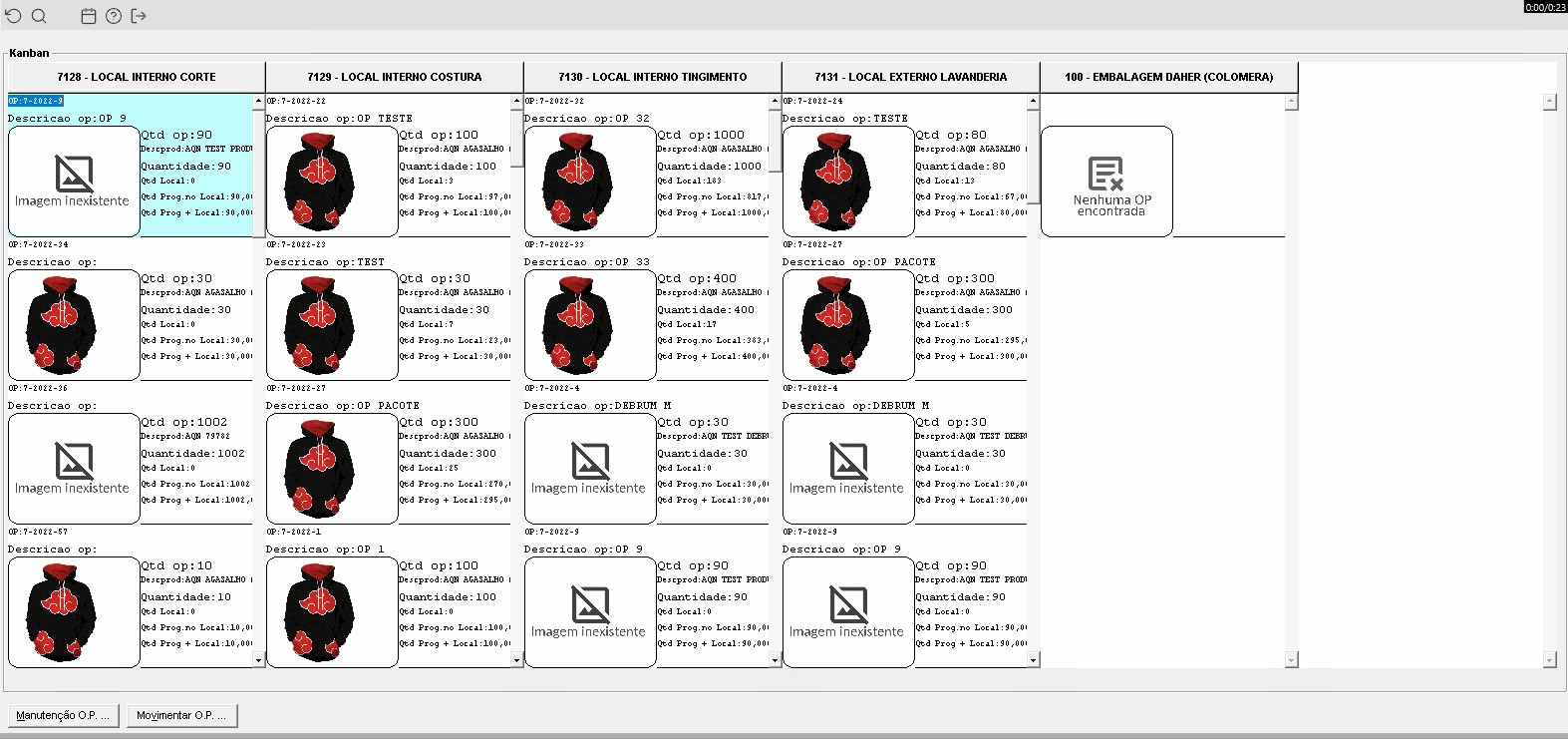Image resolution: width=1568 pixels, height=739 pixels.
Task: Click the Movimentar O.P. button
Action: 181,715
